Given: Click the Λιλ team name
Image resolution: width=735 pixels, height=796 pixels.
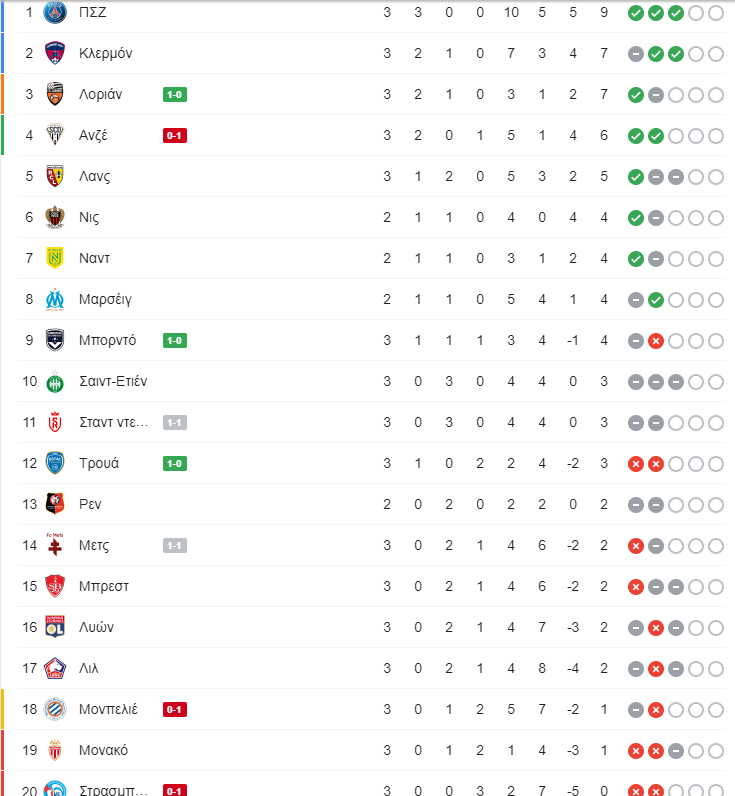Looking at the screenshot, I should (88, 669).
